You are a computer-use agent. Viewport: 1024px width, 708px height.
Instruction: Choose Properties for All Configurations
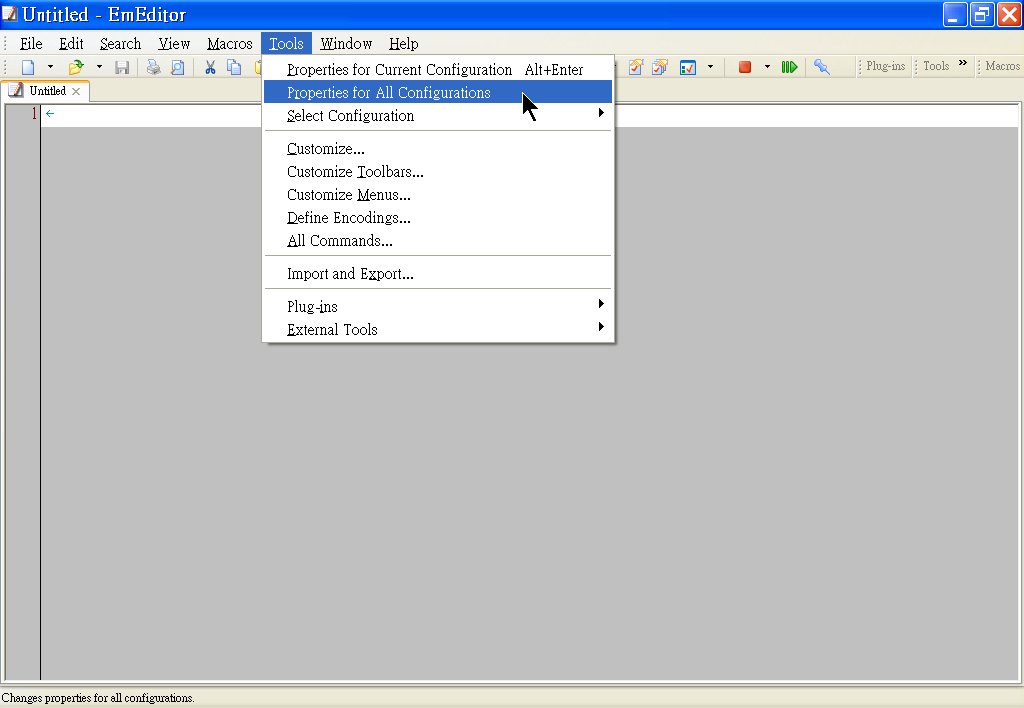438,92
